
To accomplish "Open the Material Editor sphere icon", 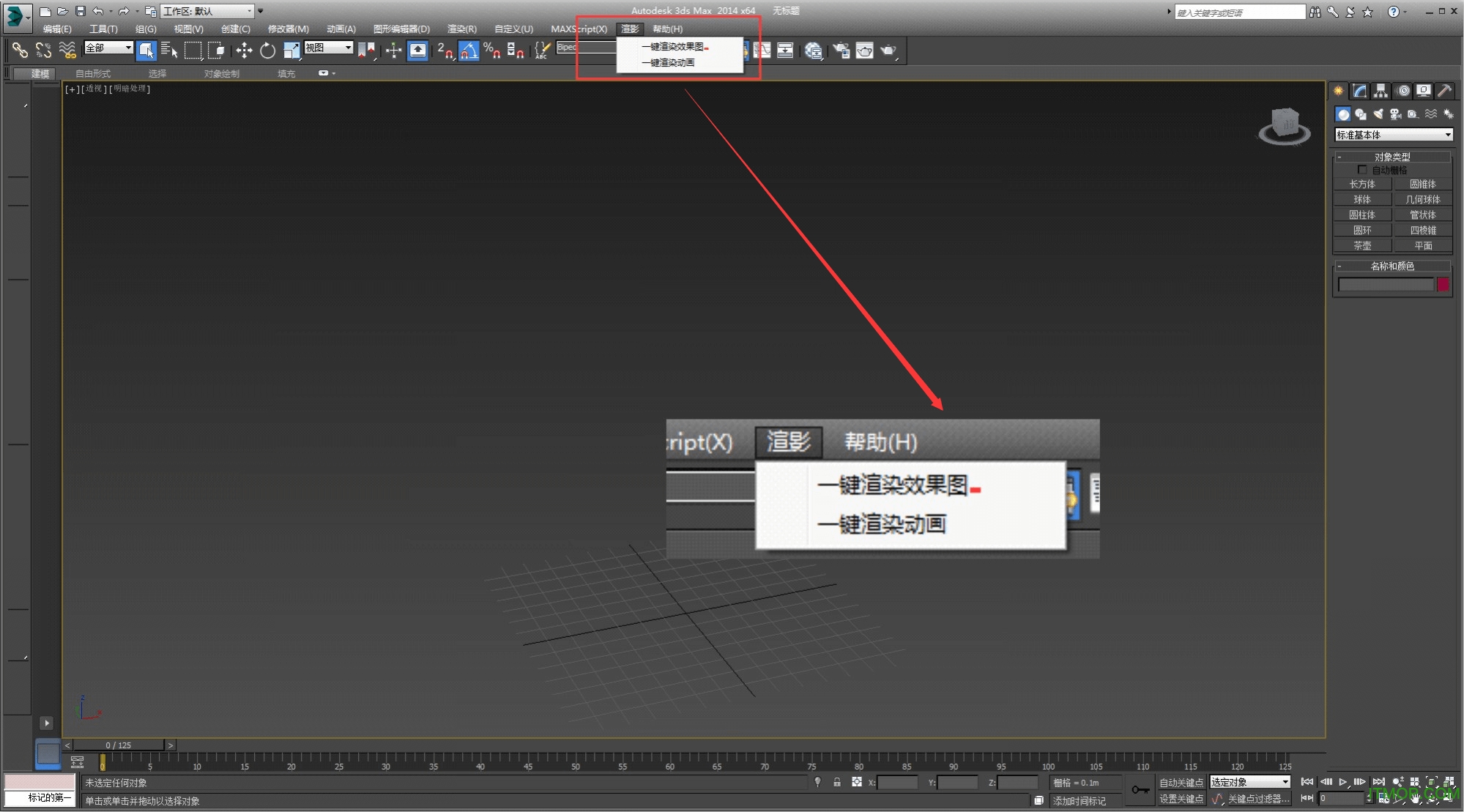I will 813,50.
